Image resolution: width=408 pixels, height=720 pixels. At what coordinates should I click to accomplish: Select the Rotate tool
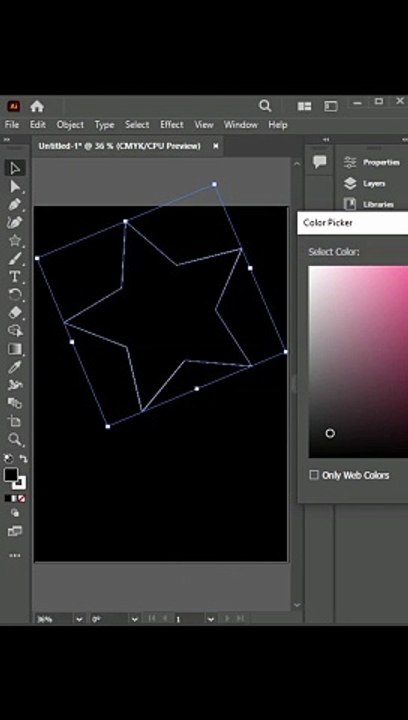[x=15, y=294]
